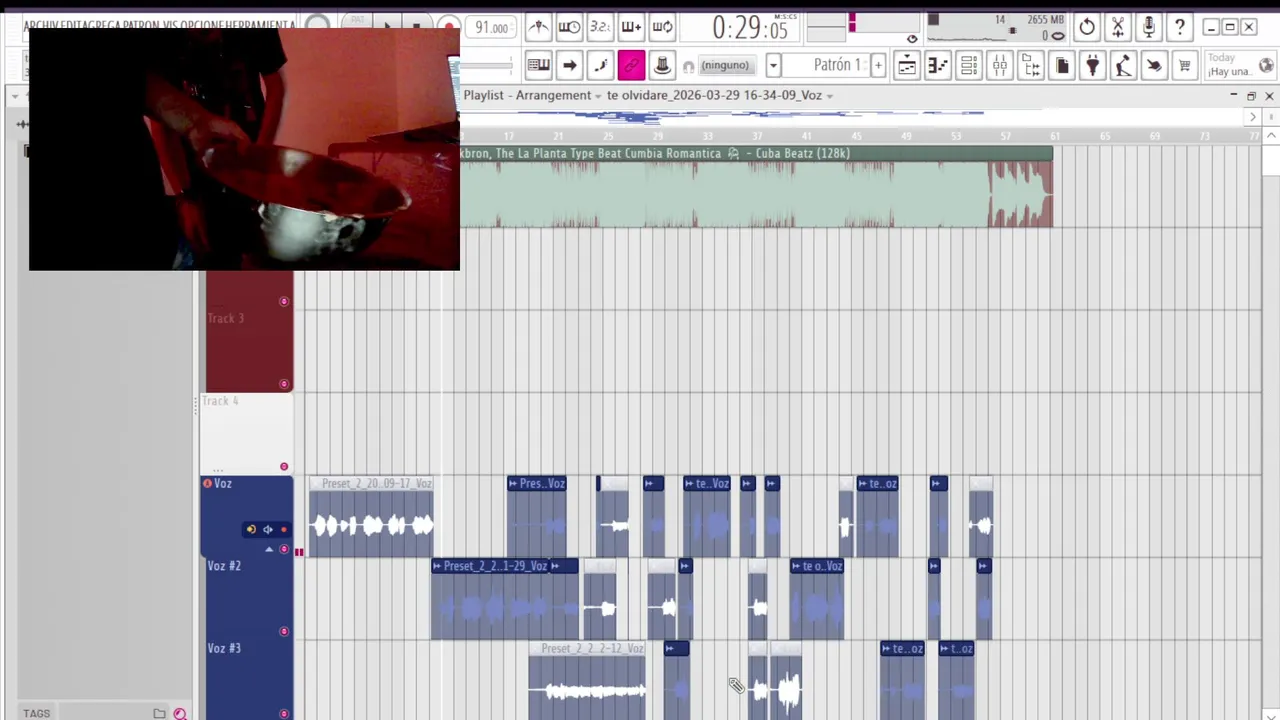The image size is (1280, 720).
Task: Click the playlist scroll right arrow
Action: click(x=1252, y=116)
